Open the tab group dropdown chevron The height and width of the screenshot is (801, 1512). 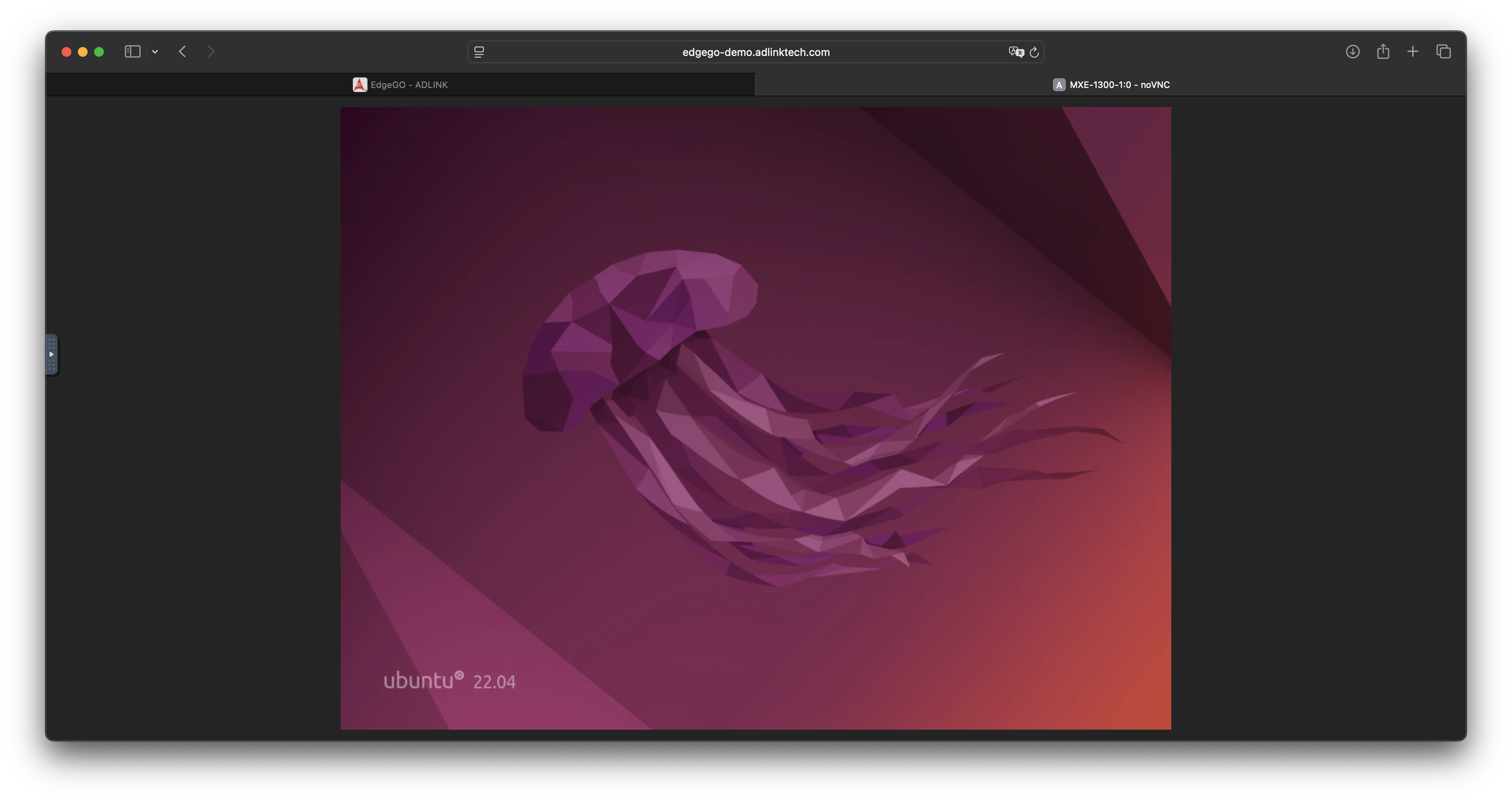pyautogui.click(x=155, y=51)
